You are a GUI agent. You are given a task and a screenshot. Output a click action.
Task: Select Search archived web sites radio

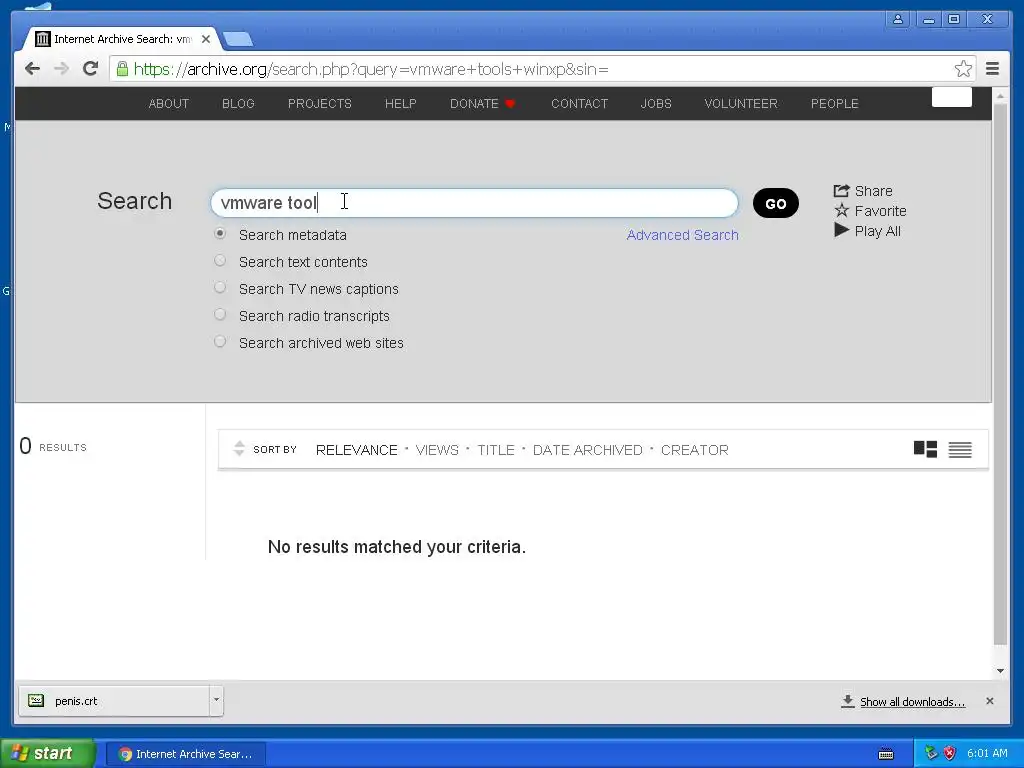click(x=220, y=342)
